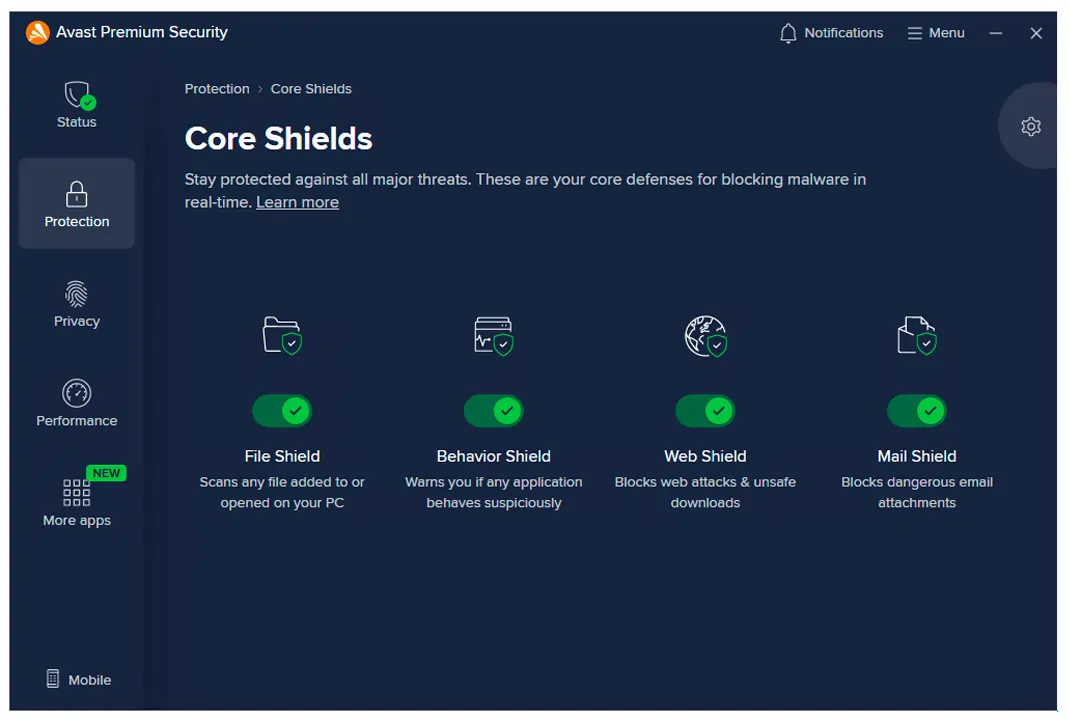Disable the File Shield toggle
Image resolution: width=1069 pixels, height=721 pixels.
pos(282,411)
